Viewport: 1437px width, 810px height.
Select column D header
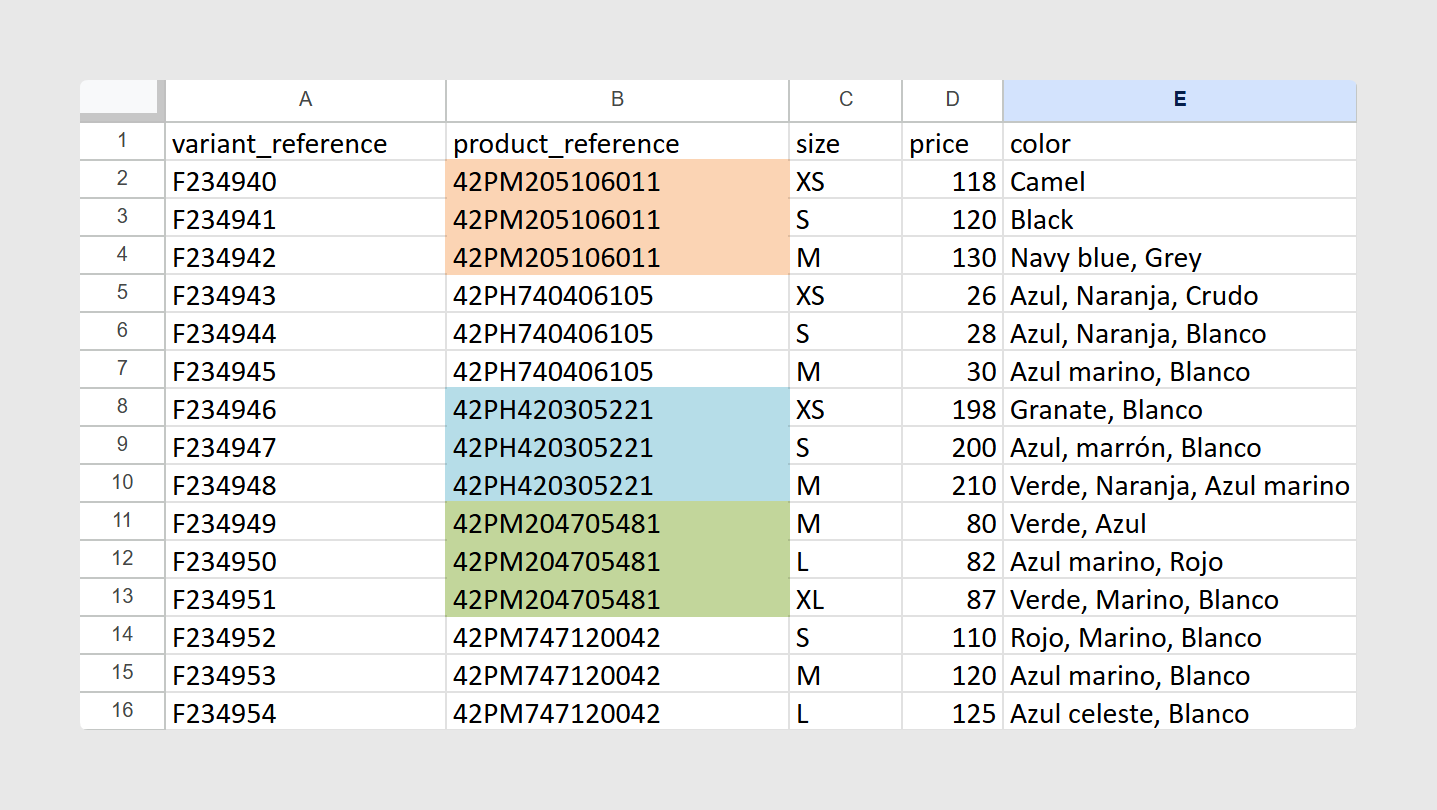952,100
